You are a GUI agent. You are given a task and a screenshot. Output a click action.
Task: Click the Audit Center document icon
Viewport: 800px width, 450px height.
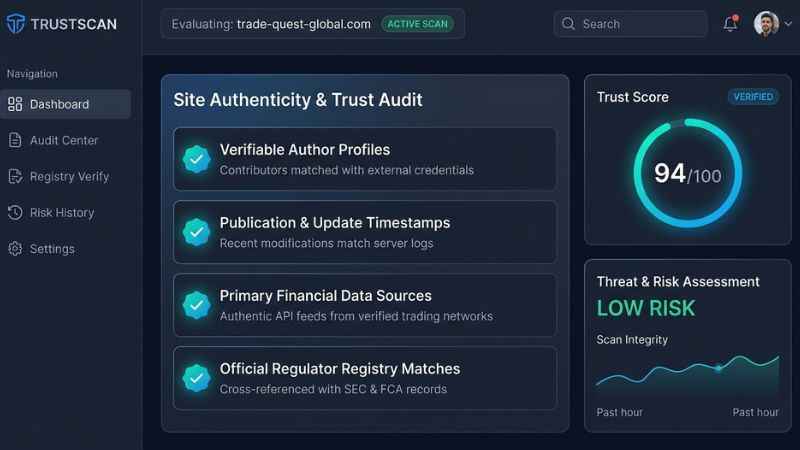pos(15,140)
